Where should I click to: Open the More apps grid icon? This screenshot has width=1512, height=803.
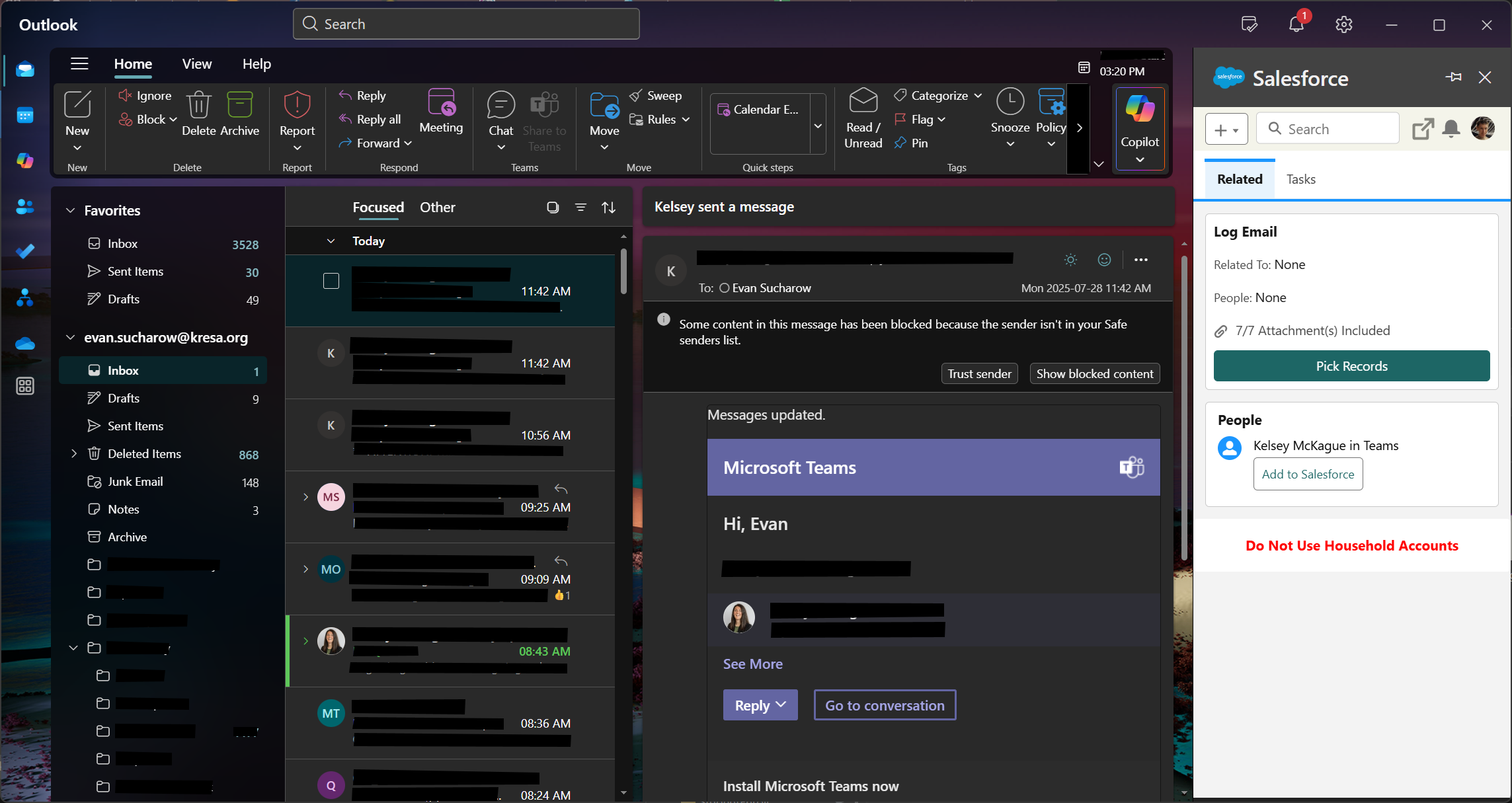point(25,386)
